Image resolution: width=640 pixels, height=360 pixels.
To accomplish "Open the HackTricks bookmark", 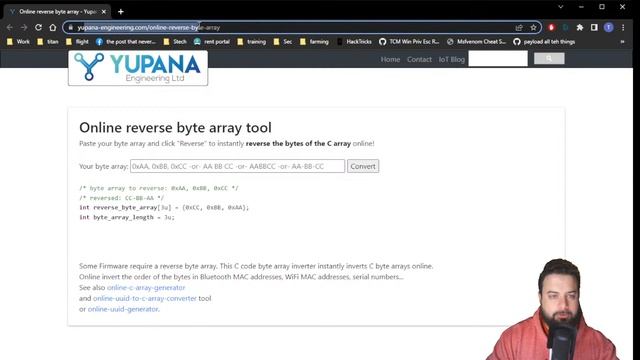I will tap(354, 42).
